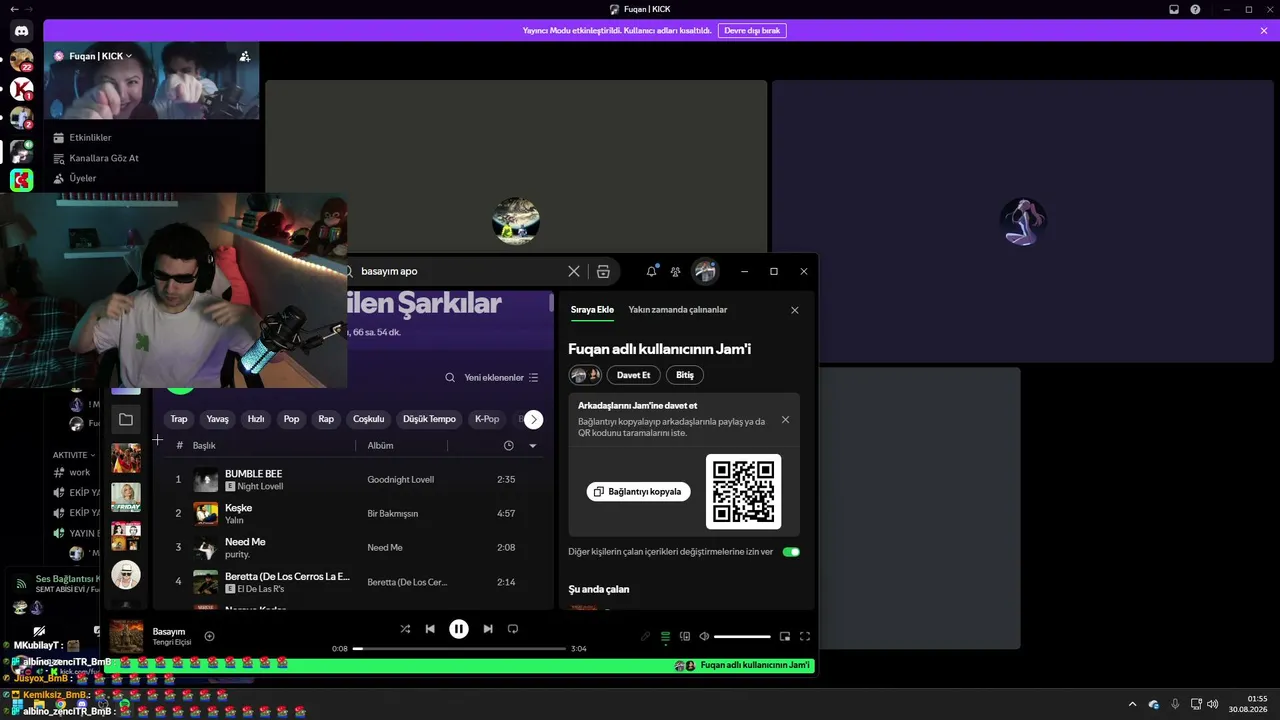This screenshot has height=720, width=1280.
Task: Toggle letting others change what's playing
Action: 791,552
